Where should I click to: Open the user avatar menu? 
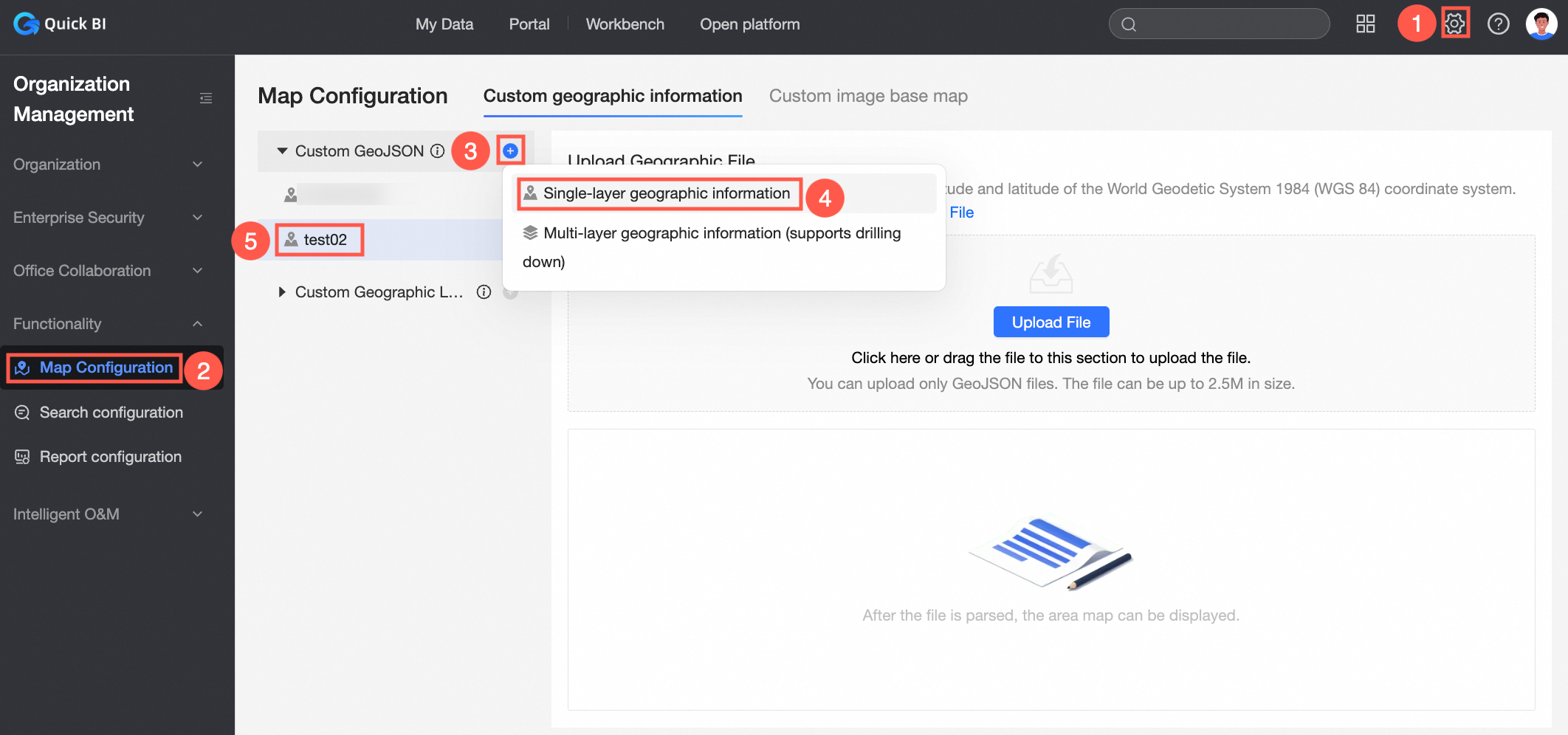[1541, 24]
